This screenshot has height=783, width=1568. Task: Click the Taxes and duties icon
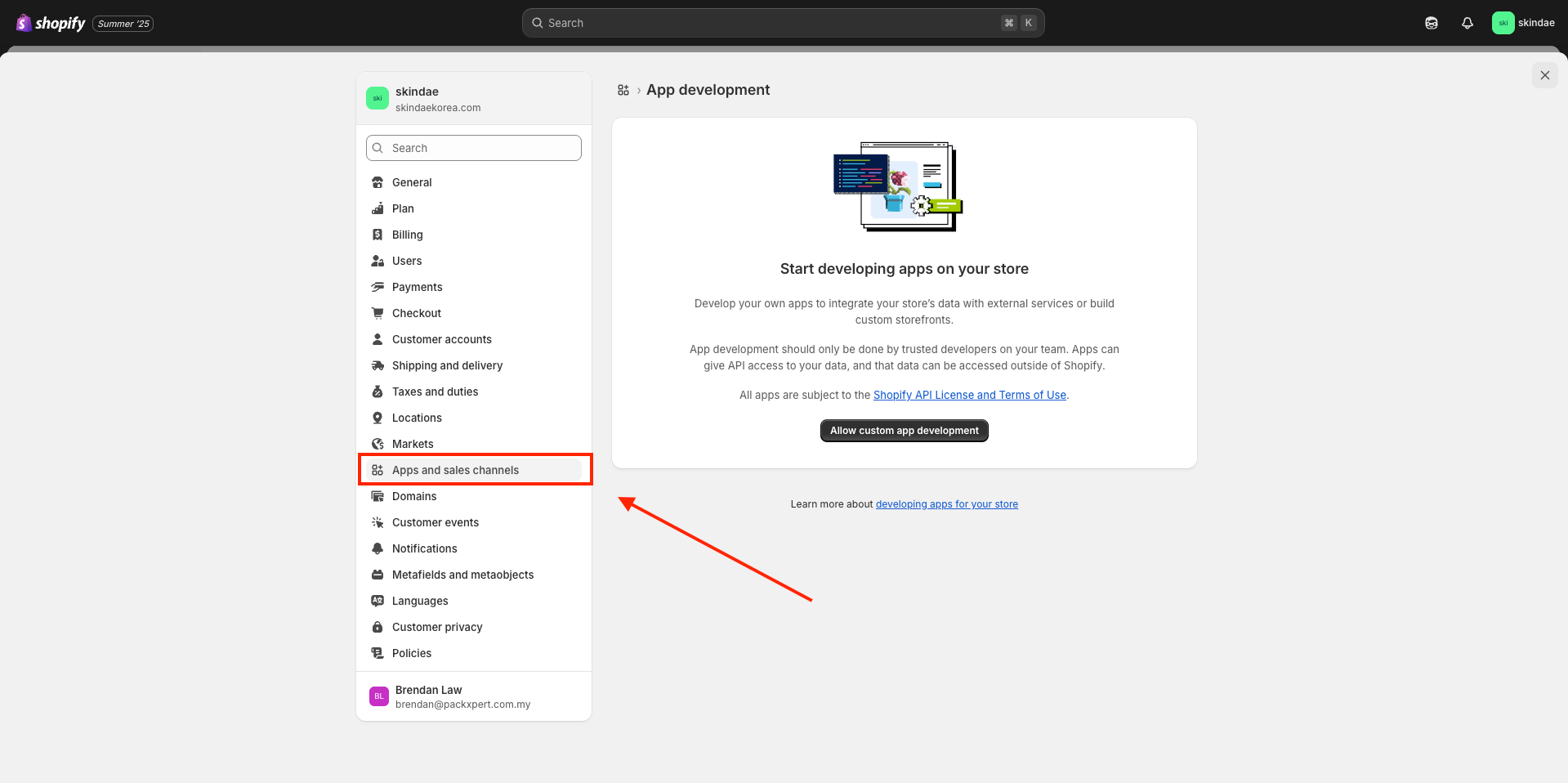coord(377,391)
